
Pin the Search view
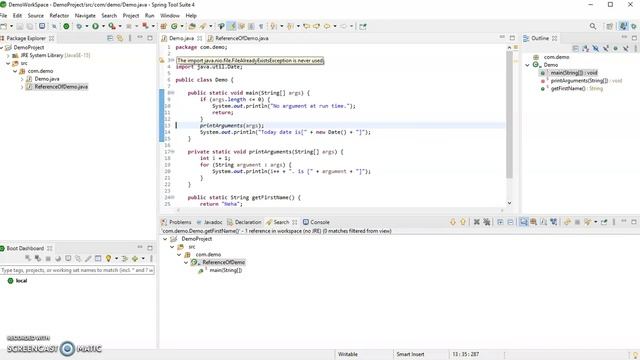[x=604, y=222]
